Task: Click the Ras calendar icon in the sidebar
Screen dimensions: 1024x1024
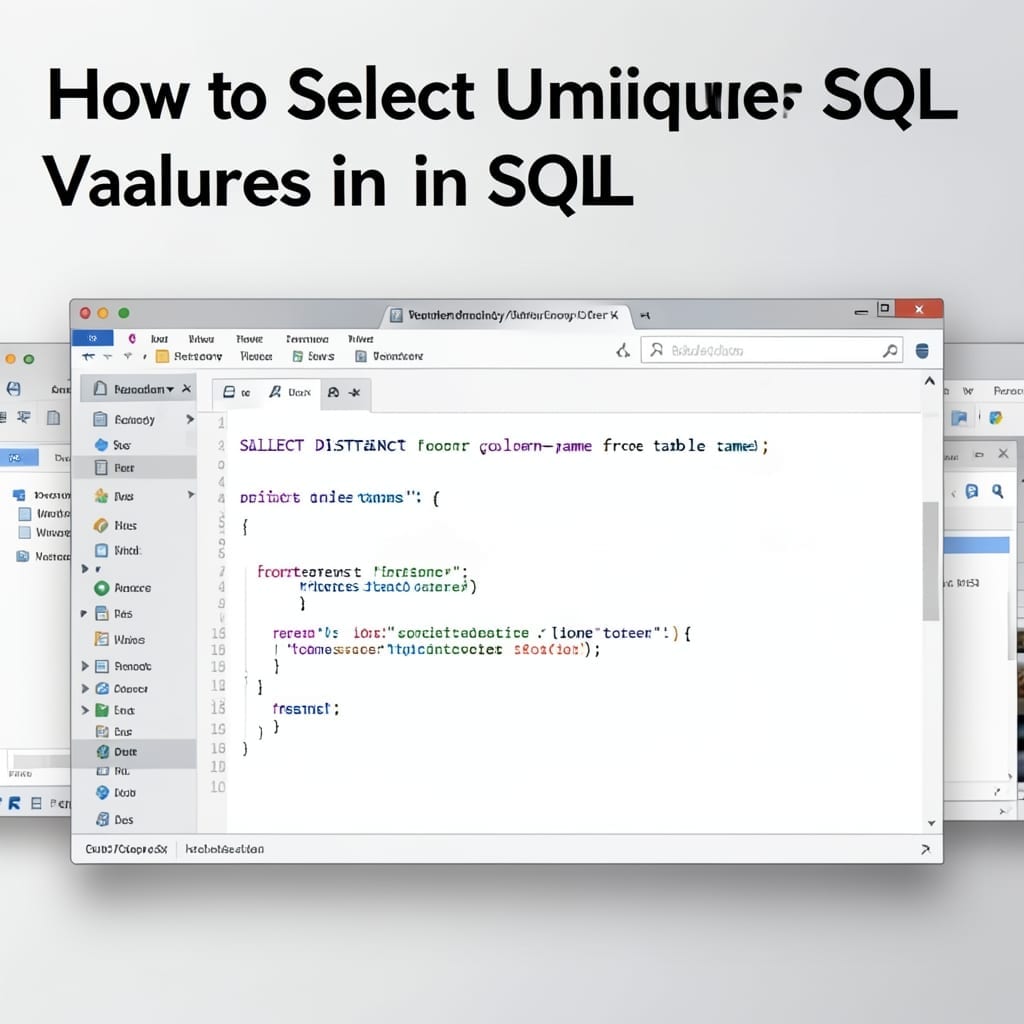Action: tap(102, 613)
